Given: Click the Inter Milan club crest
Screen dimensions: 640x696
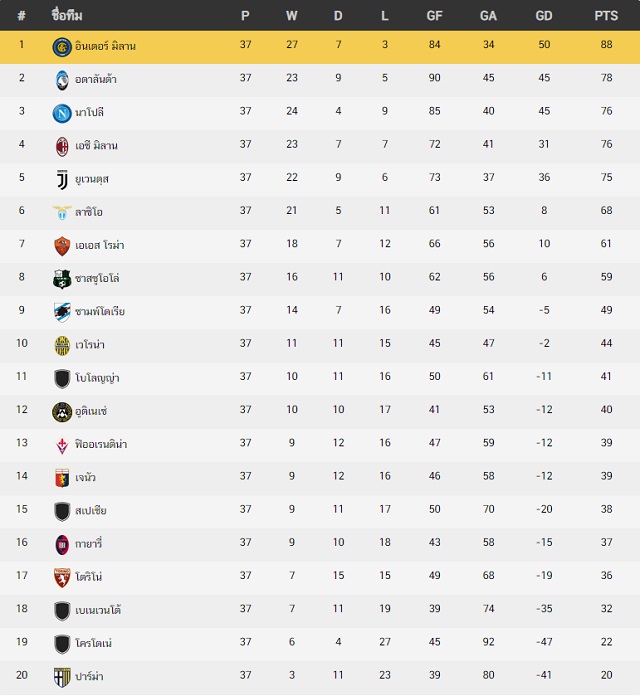Looking at the screenshot, I should (x=62, y=47).
